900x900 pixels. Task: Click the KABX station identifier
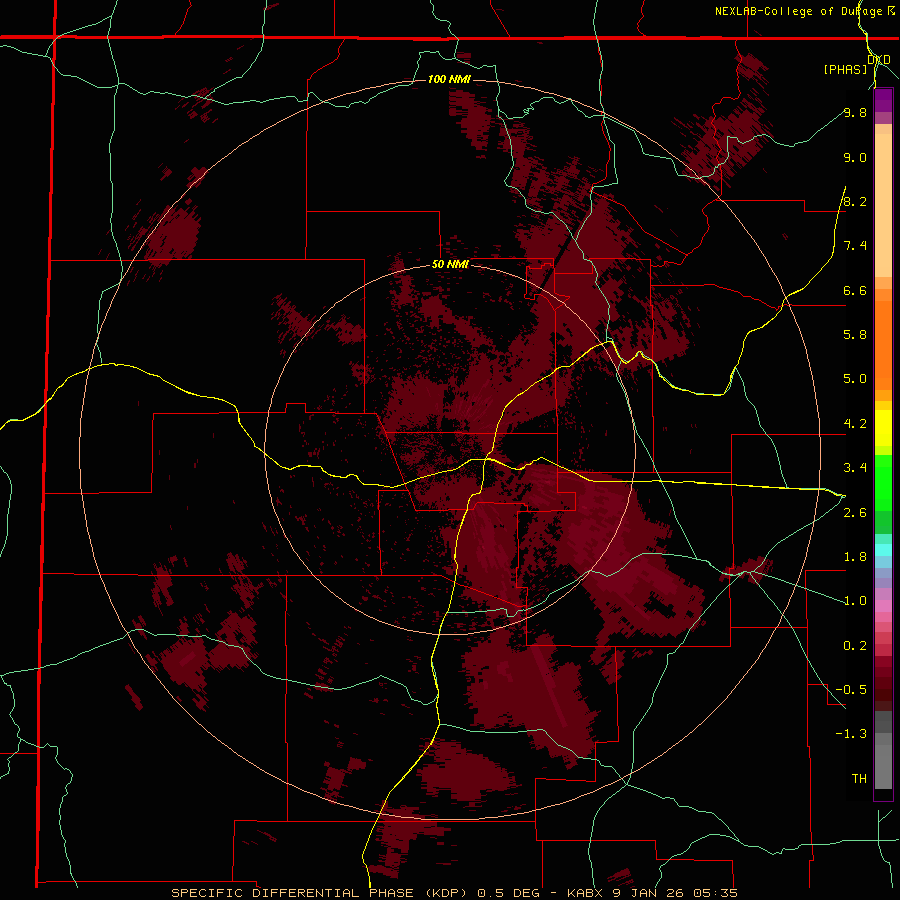tap(585, 893)
